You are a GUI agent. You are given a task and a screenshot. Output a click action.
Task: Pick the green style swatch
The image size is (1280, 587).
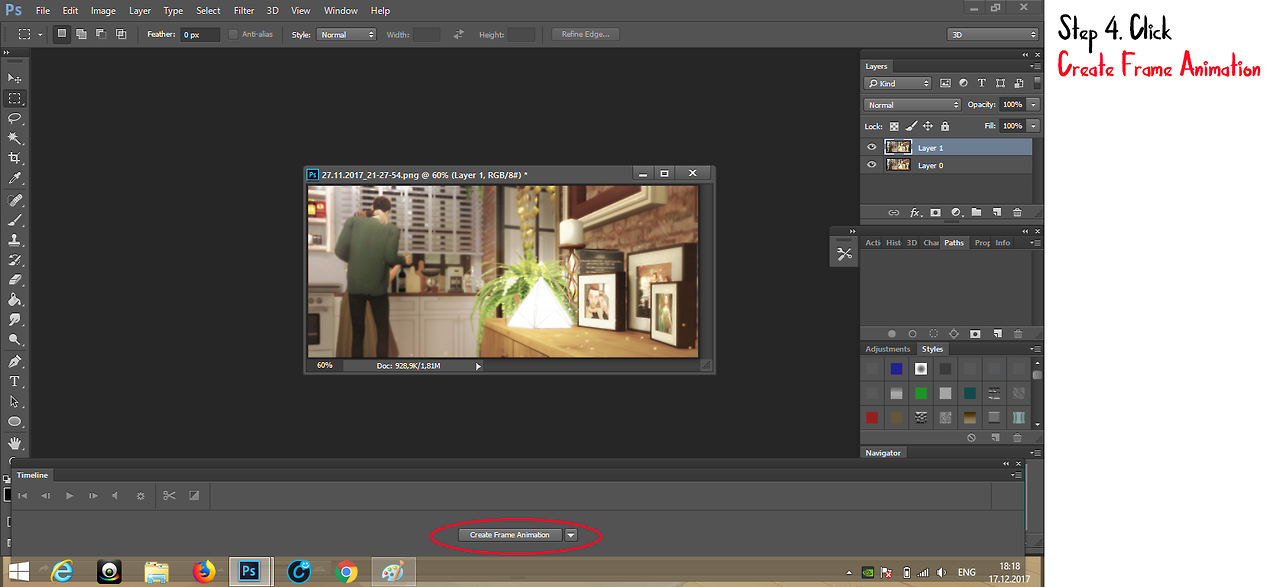point(921,393)
